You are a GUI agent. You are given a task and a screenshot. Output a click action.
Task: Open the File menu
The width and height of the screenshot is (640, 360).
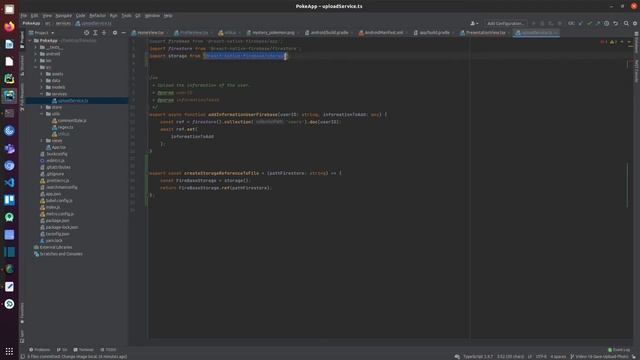[24, 16]
